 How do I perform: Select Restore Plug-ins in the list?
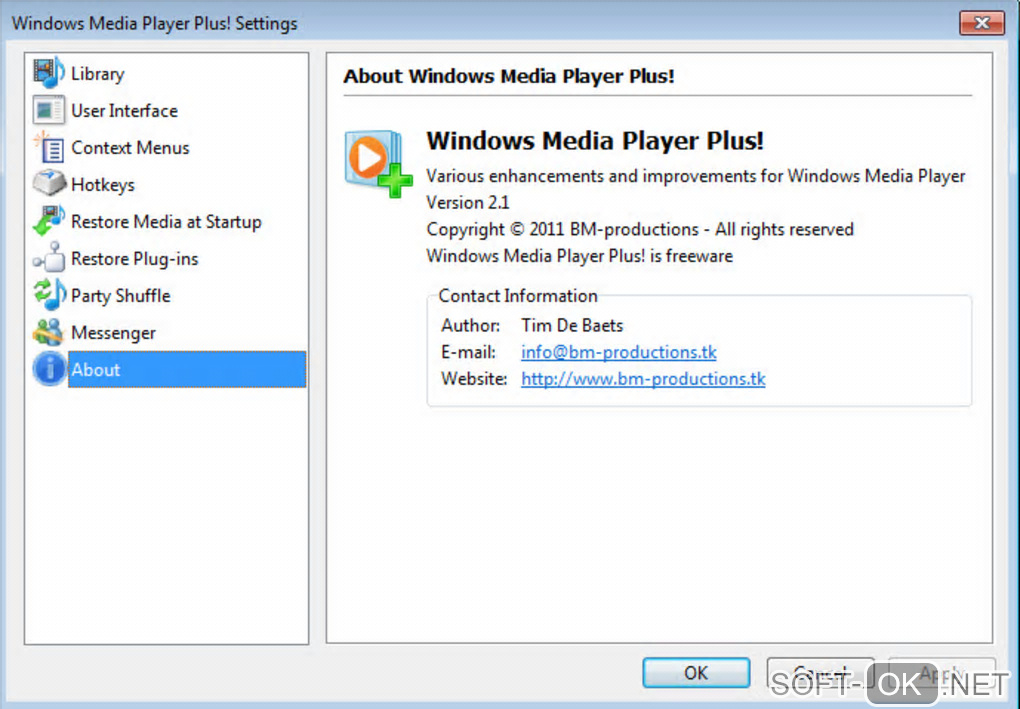click(135, 259)
